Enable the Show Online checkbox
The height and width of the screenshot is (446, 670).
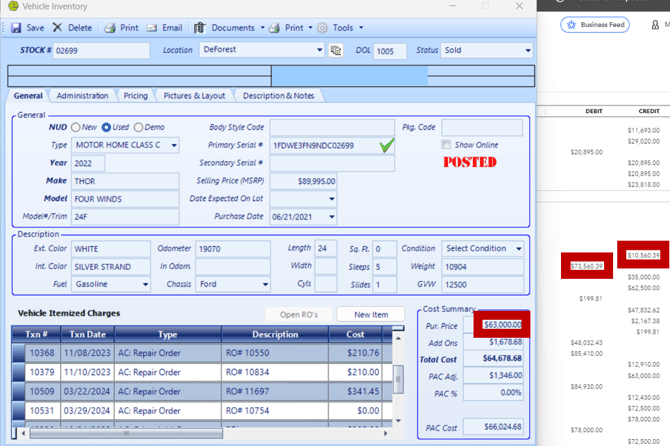[x=446, y=145]
